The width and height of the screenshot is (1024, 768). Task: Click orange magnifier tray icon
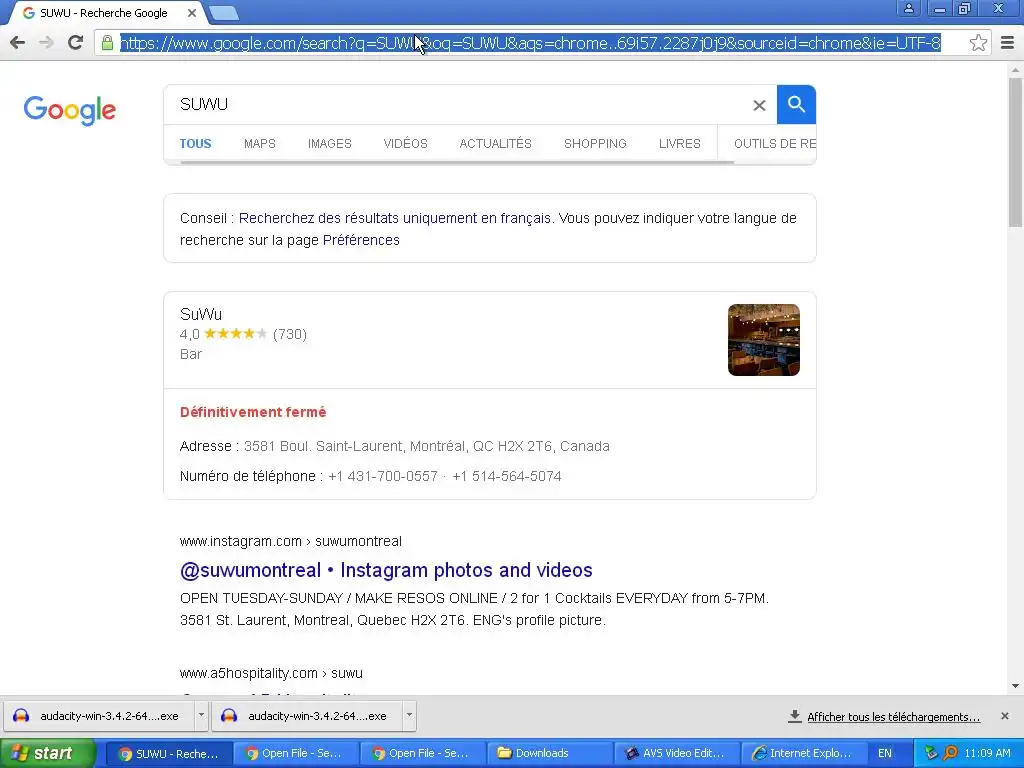point(950,753)
